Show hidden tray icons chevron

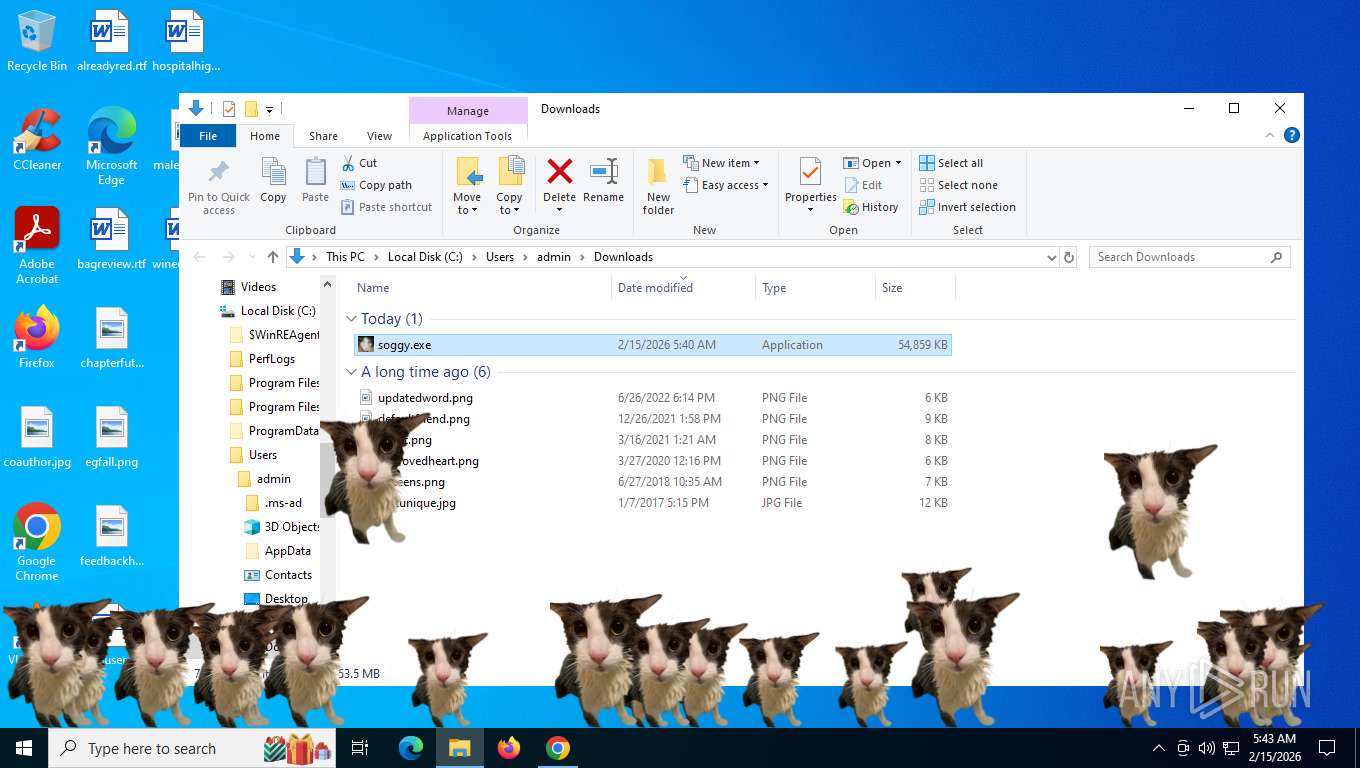tap(1159, 748)
